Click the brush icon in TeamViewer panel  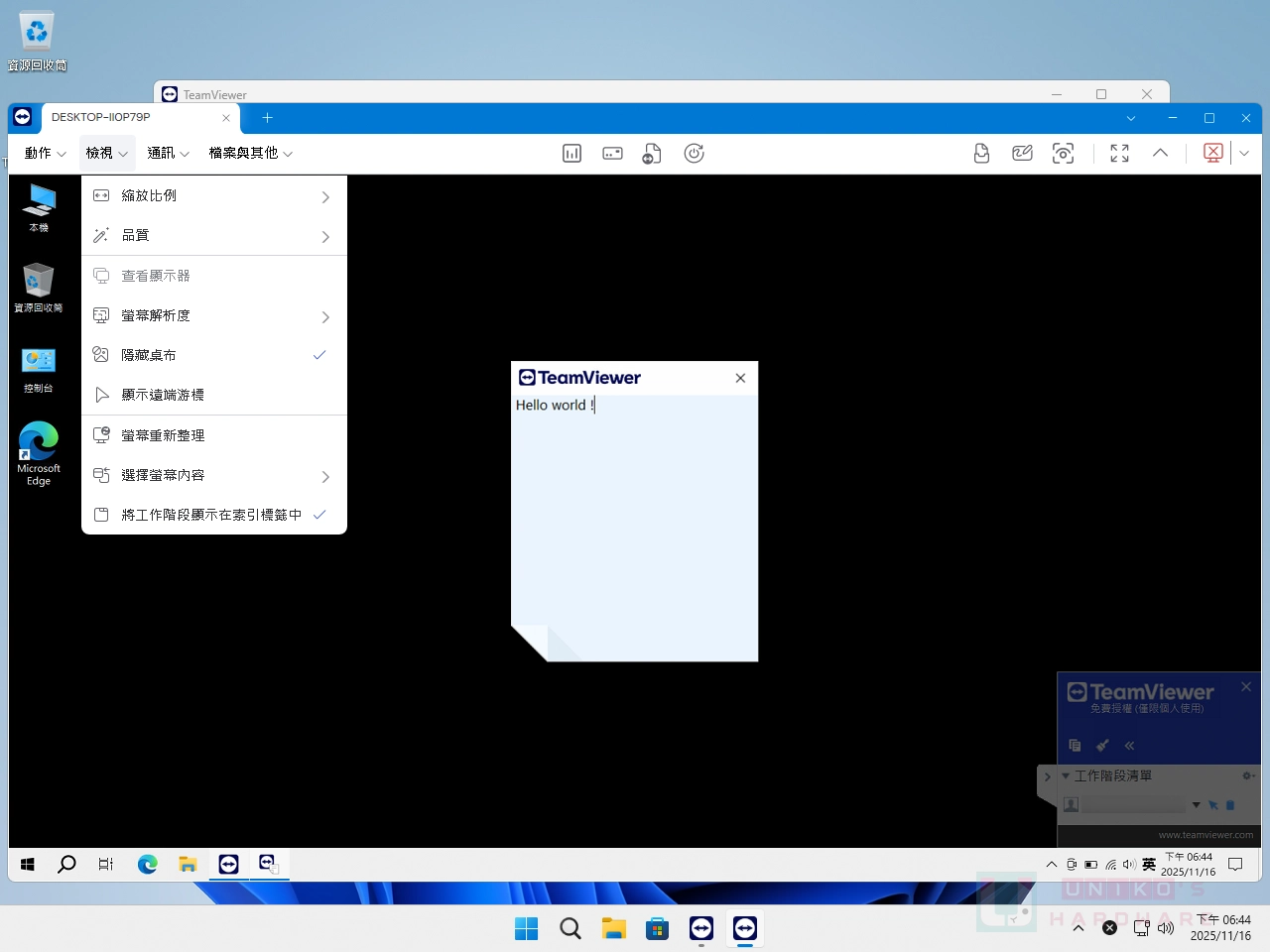pos(1102,745)
